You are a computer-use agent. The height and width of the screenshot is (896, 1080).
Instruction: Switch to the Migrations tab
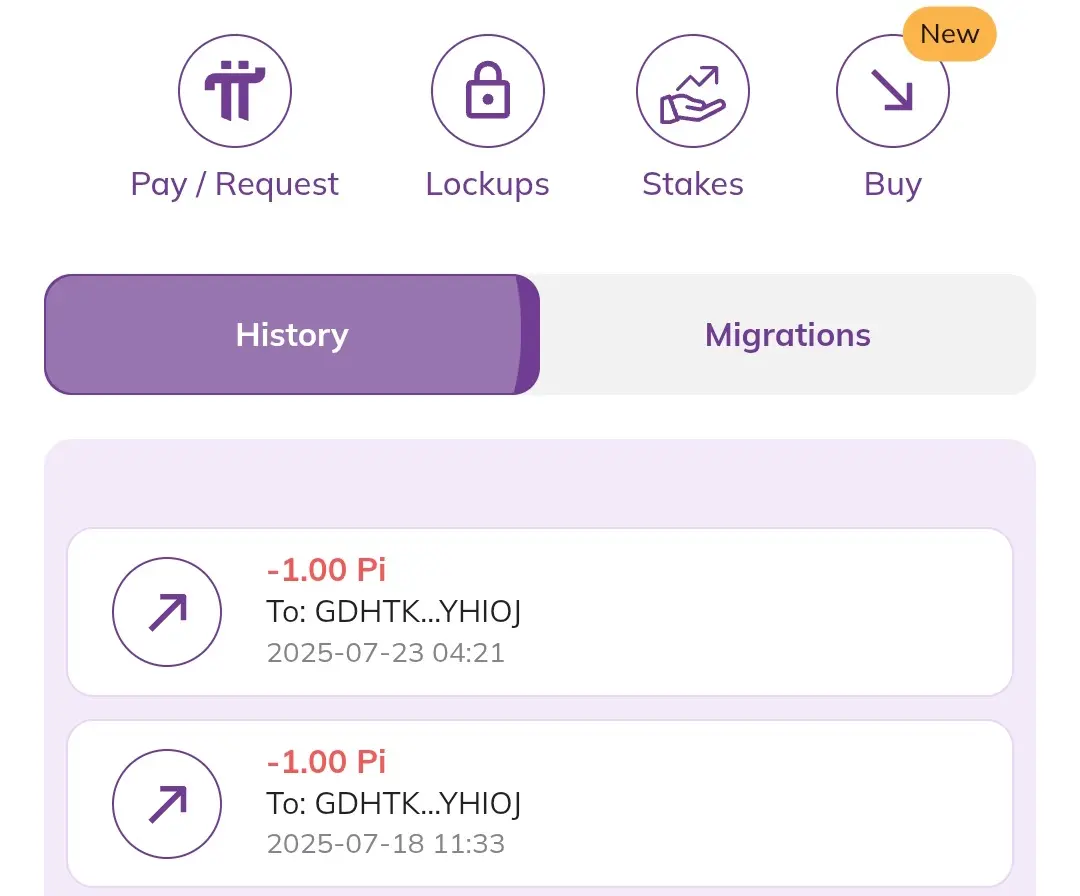point(788,335)
